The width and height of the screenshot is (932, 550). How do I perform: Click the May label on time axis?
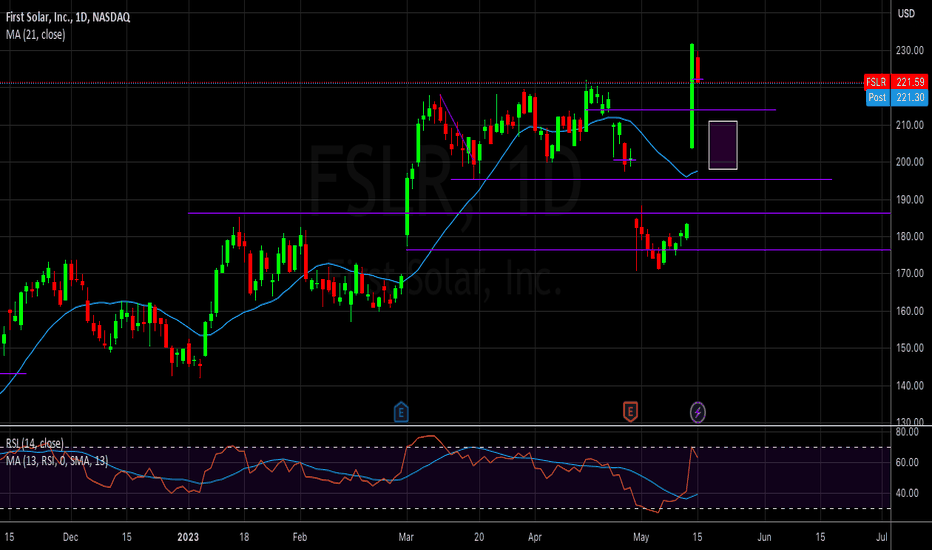pyautogui.click(x=641, y=537)
